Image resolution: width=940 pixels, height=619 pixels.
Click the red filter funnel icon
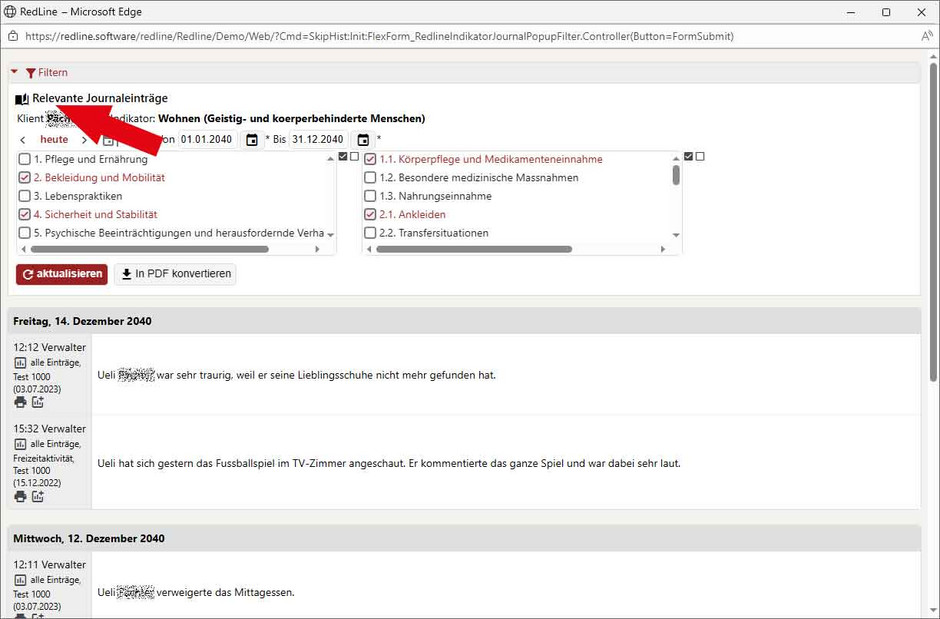[32, 72]
